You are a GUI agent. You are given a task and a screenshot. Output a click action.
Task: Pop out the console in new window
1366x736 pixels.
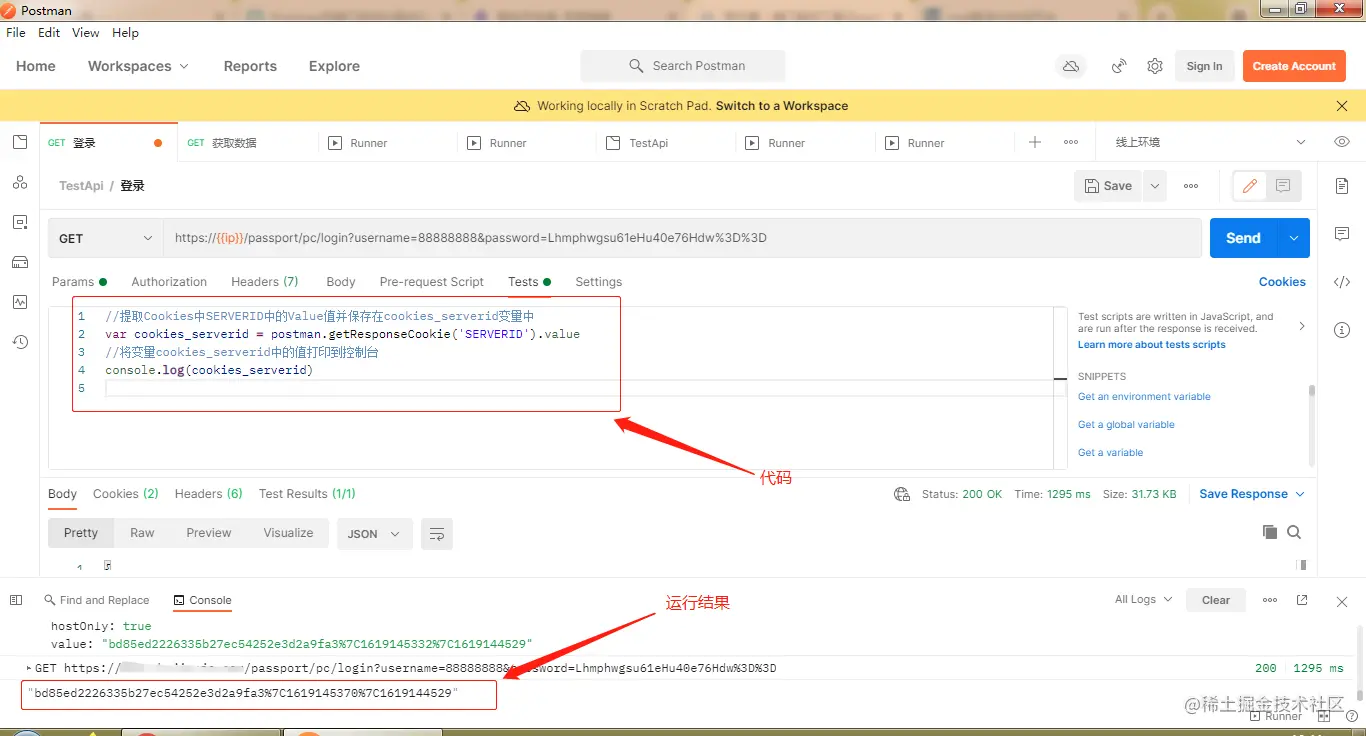1302,600
